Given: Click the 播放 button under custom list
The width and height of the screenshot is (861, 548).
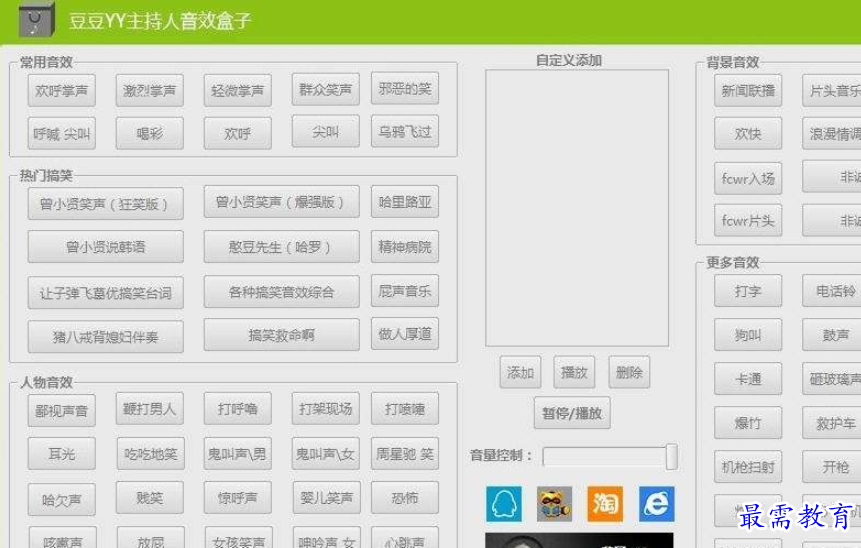Looking at the screenshot, I should click(x=574, y=372).
